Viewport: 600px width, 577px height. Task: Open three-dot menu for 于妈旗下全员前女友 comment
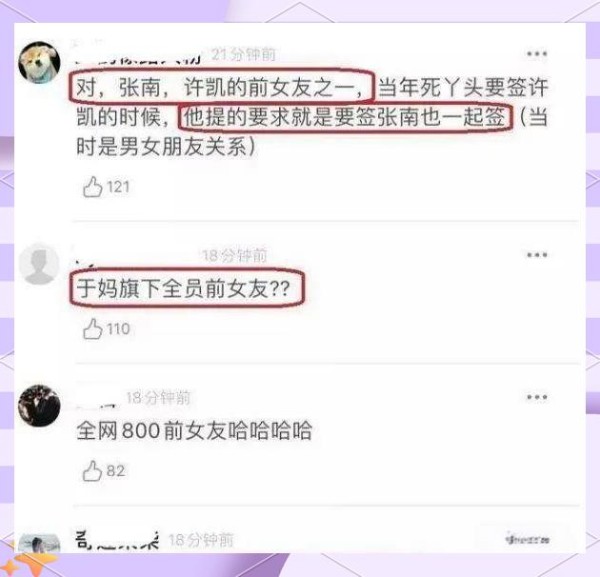[x=537, y=255]
